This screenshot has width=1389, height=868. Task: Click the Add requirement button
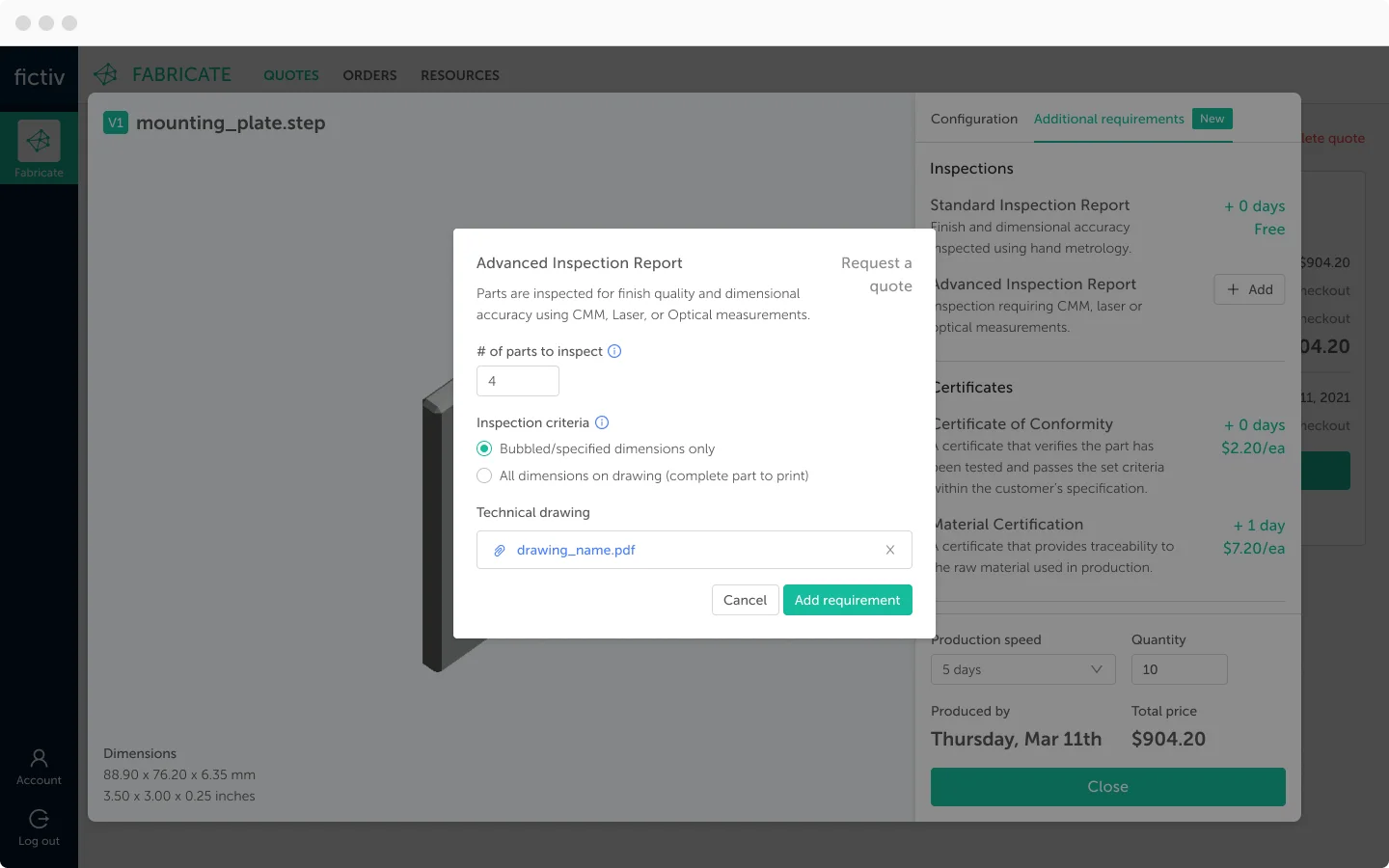pos(848,600)
